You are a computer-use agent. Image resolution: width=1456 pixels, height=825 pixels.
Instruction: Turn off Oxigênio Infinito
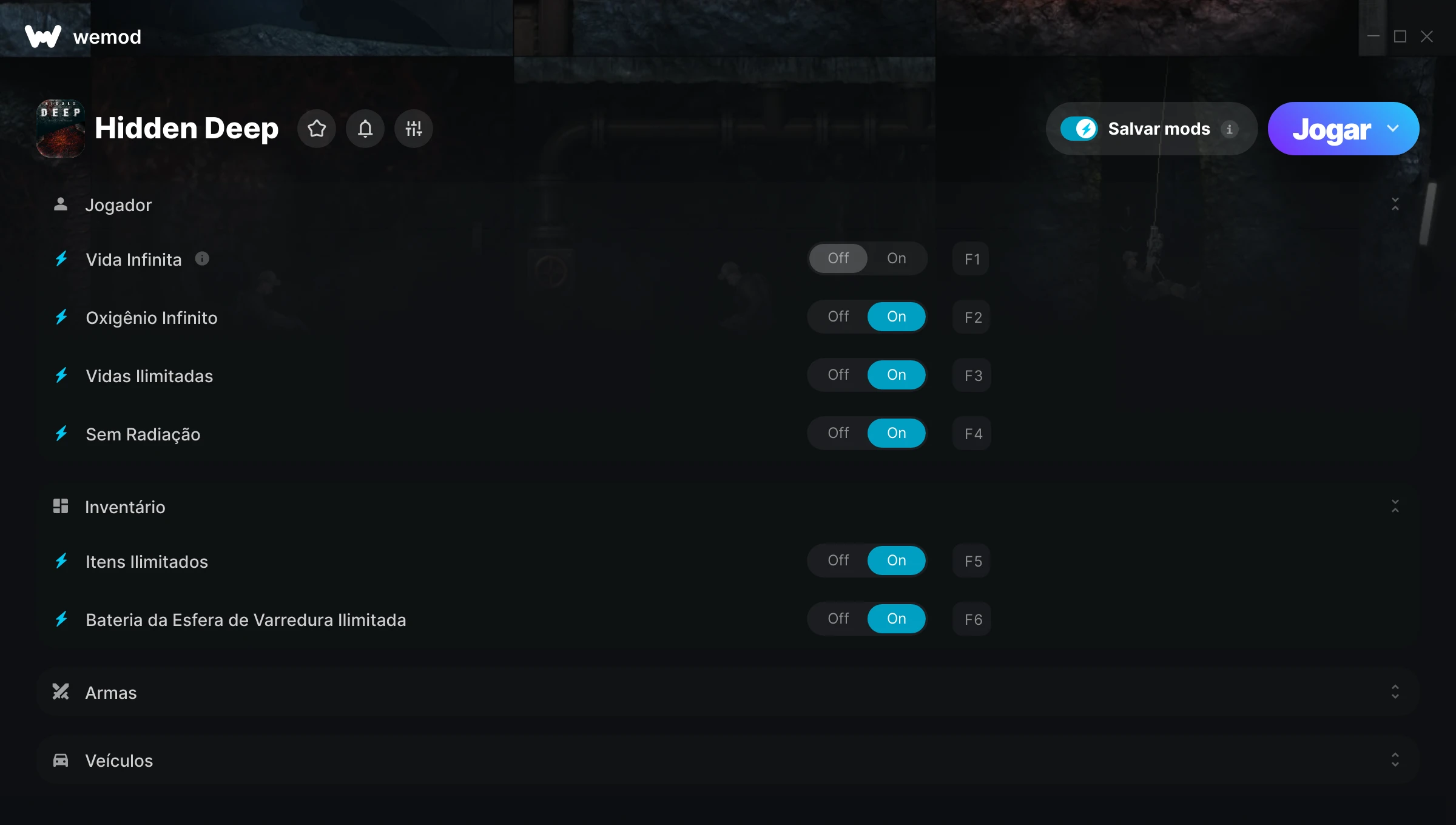(838, 317)
